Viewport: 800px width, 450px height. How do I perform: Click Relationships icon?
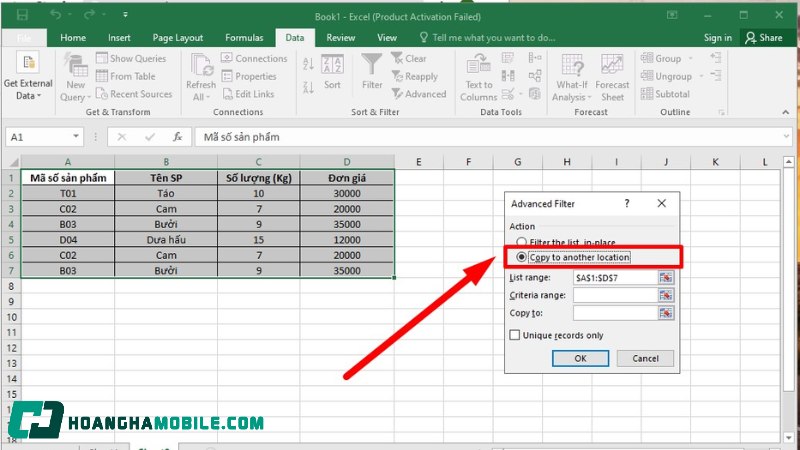(534, 76)
